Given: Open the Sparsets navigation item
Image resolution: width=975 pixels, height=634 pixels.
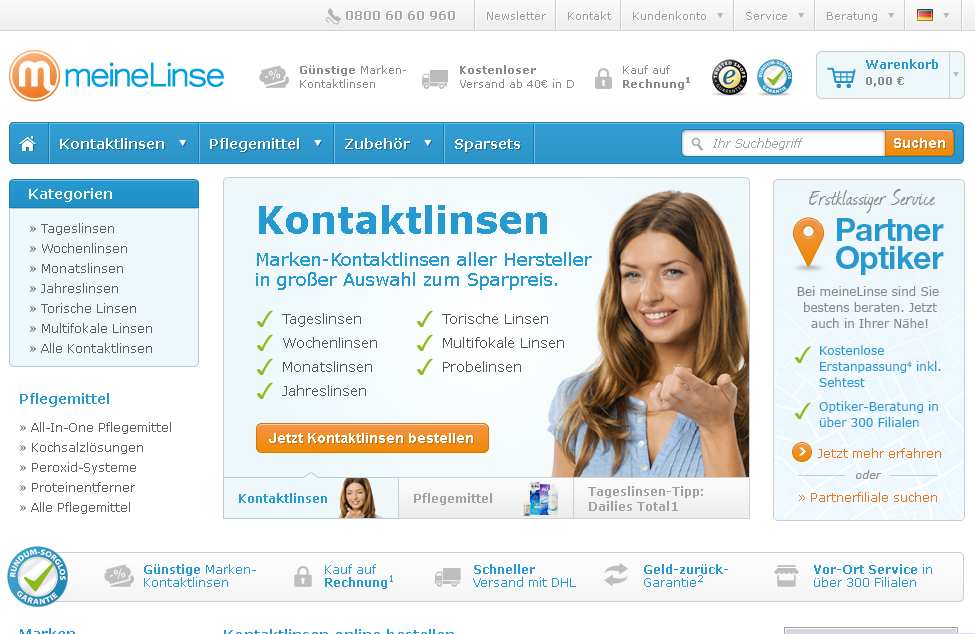Looking at the screenshot, I should [x=488, y=144].
